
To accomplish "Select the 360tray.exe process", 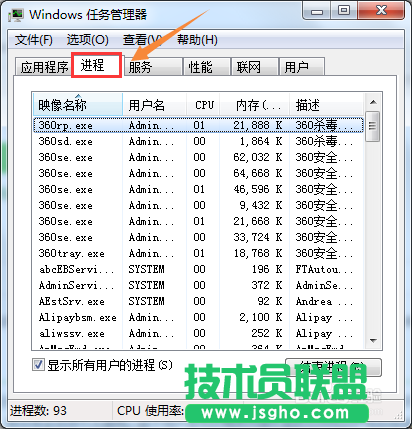I will (198, 253).
